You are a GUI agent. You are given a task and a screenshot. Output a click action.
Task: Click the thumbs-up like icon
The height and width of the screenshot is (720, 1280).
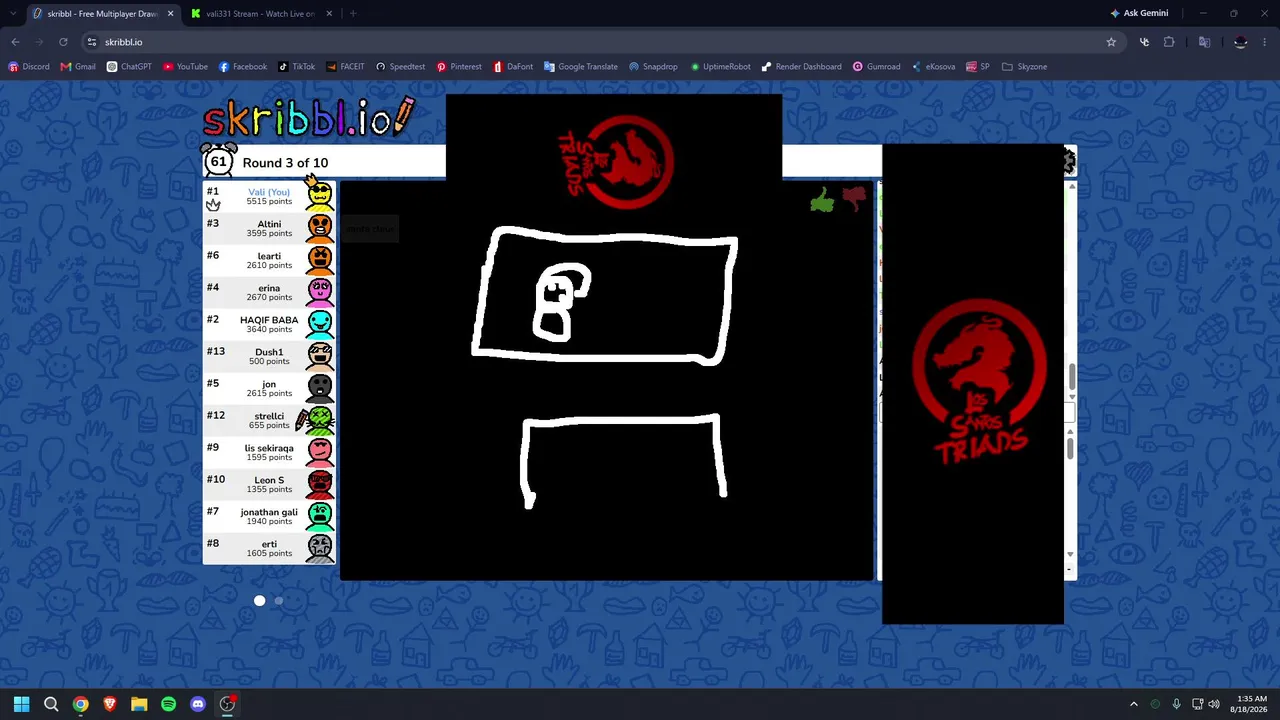[x=822, y=202]
